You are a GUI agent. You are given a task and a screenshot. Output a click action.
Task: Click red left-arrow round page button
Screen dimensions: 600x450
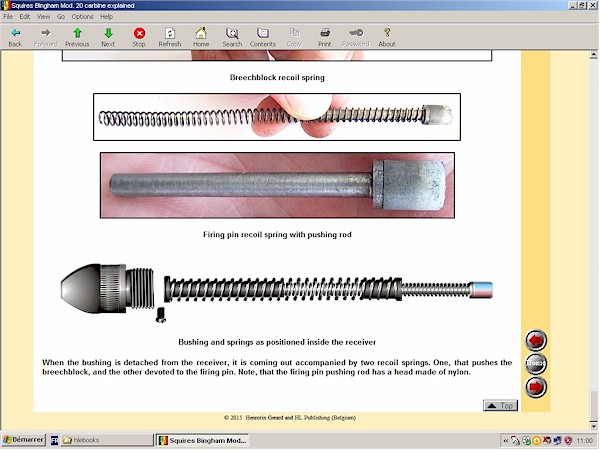[536, 340]
